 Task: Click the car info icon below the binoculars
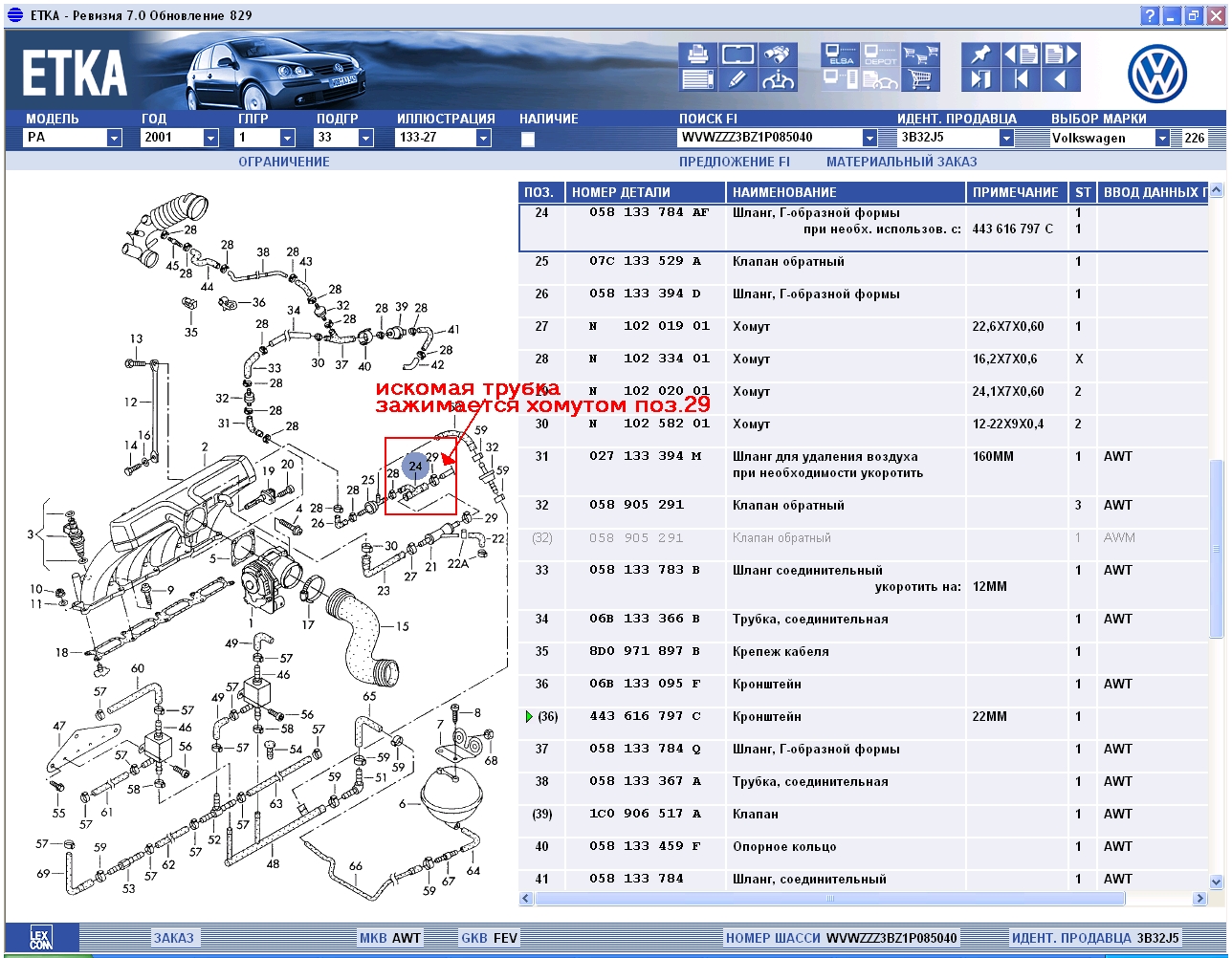tap(778, 80)
